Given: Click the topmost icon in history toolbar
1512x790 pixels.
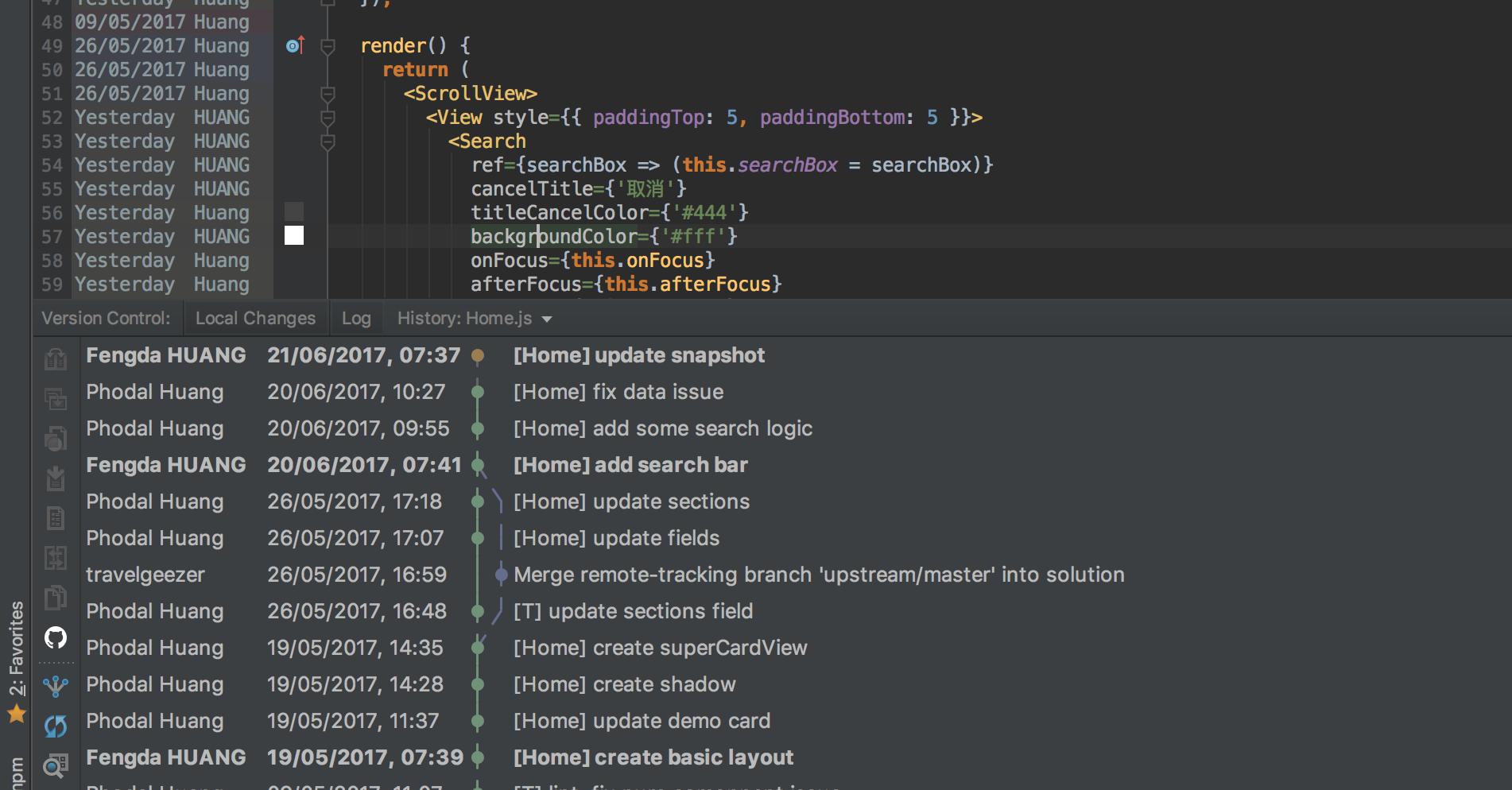Looking at the screenshot, I should (56, 359).
